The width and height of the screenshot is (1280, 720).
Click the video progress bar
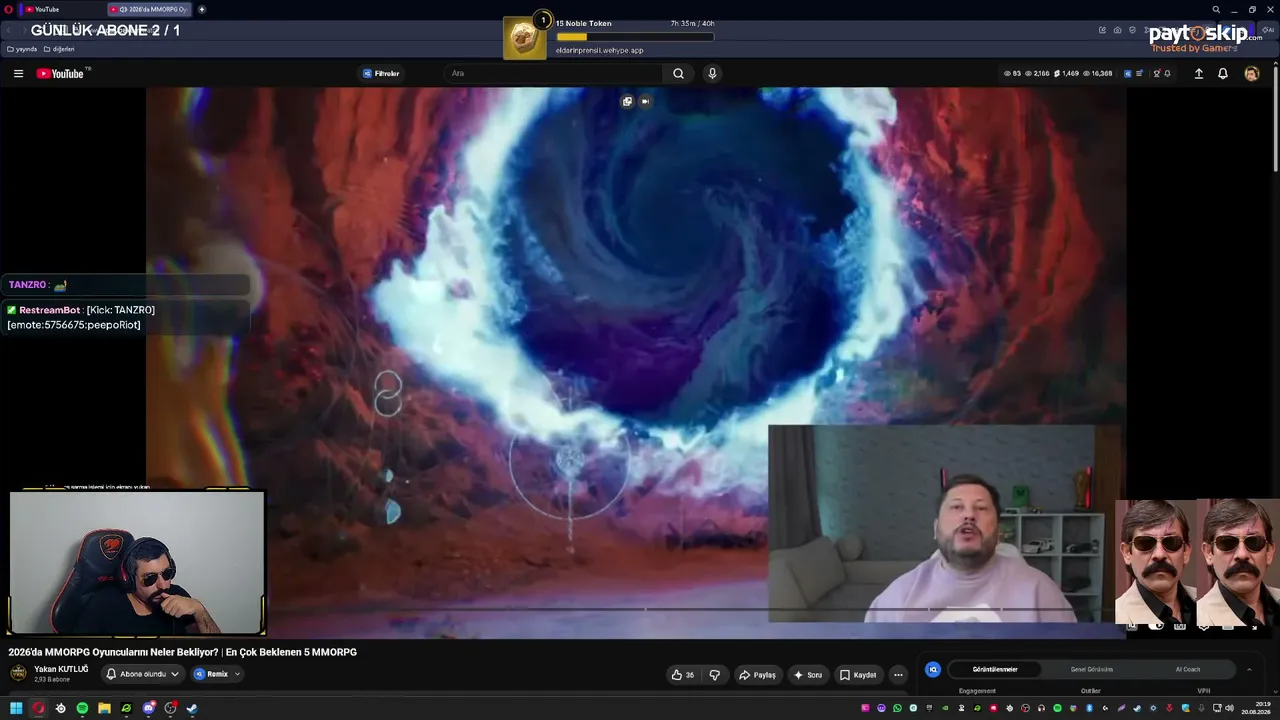tap(636, 609)
